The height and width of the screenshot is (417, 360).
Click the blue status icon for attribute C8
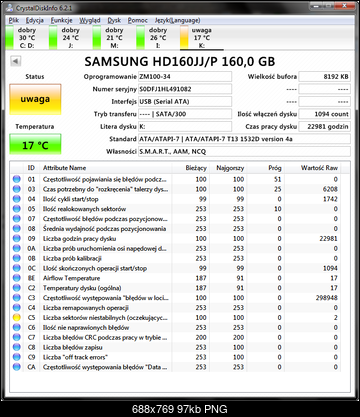[x=16, y=347]
